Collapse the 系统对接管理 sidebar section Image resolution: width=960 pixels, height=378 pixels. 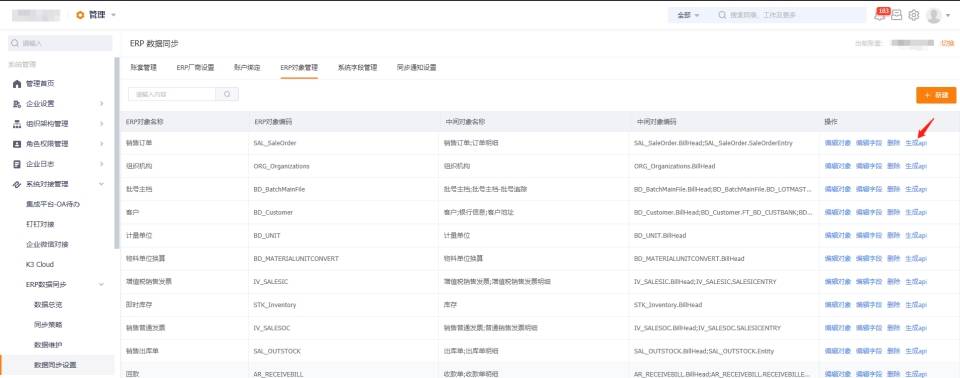coord(102,184)
